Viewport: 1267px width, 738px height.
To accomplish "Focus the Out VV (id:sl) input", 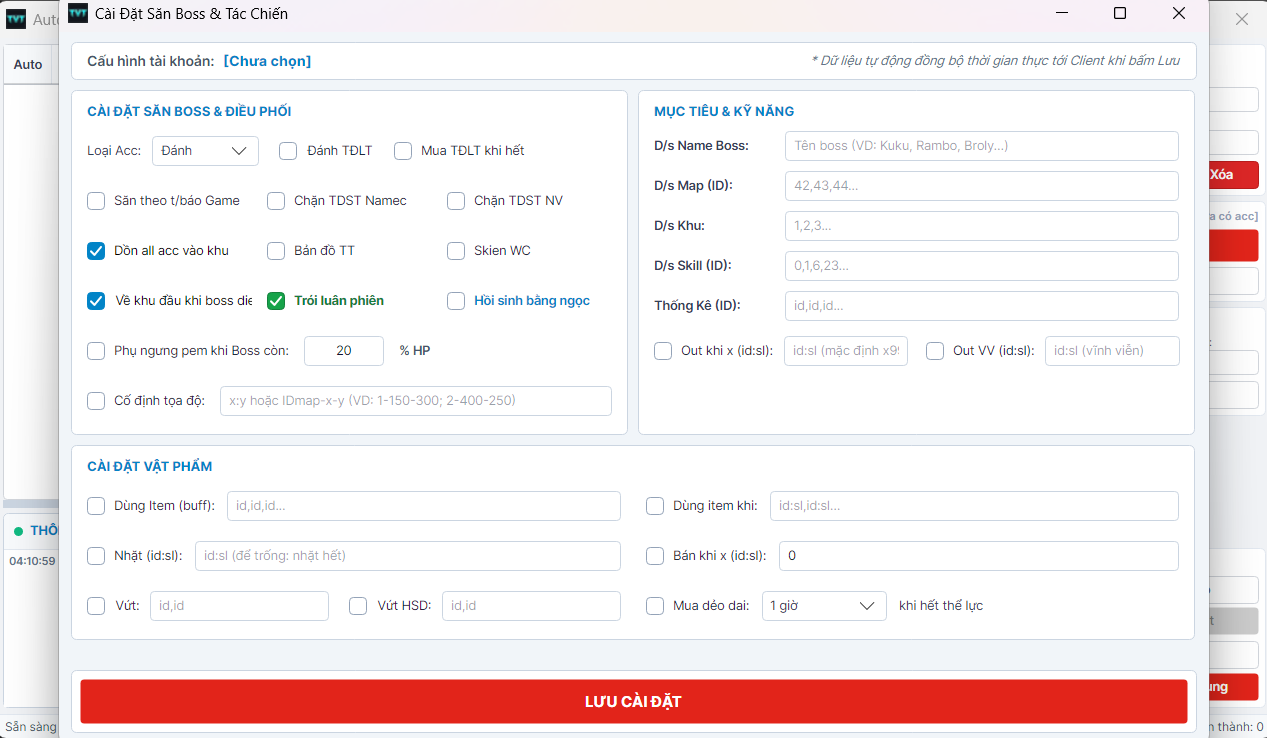I will pos(1112,351).
